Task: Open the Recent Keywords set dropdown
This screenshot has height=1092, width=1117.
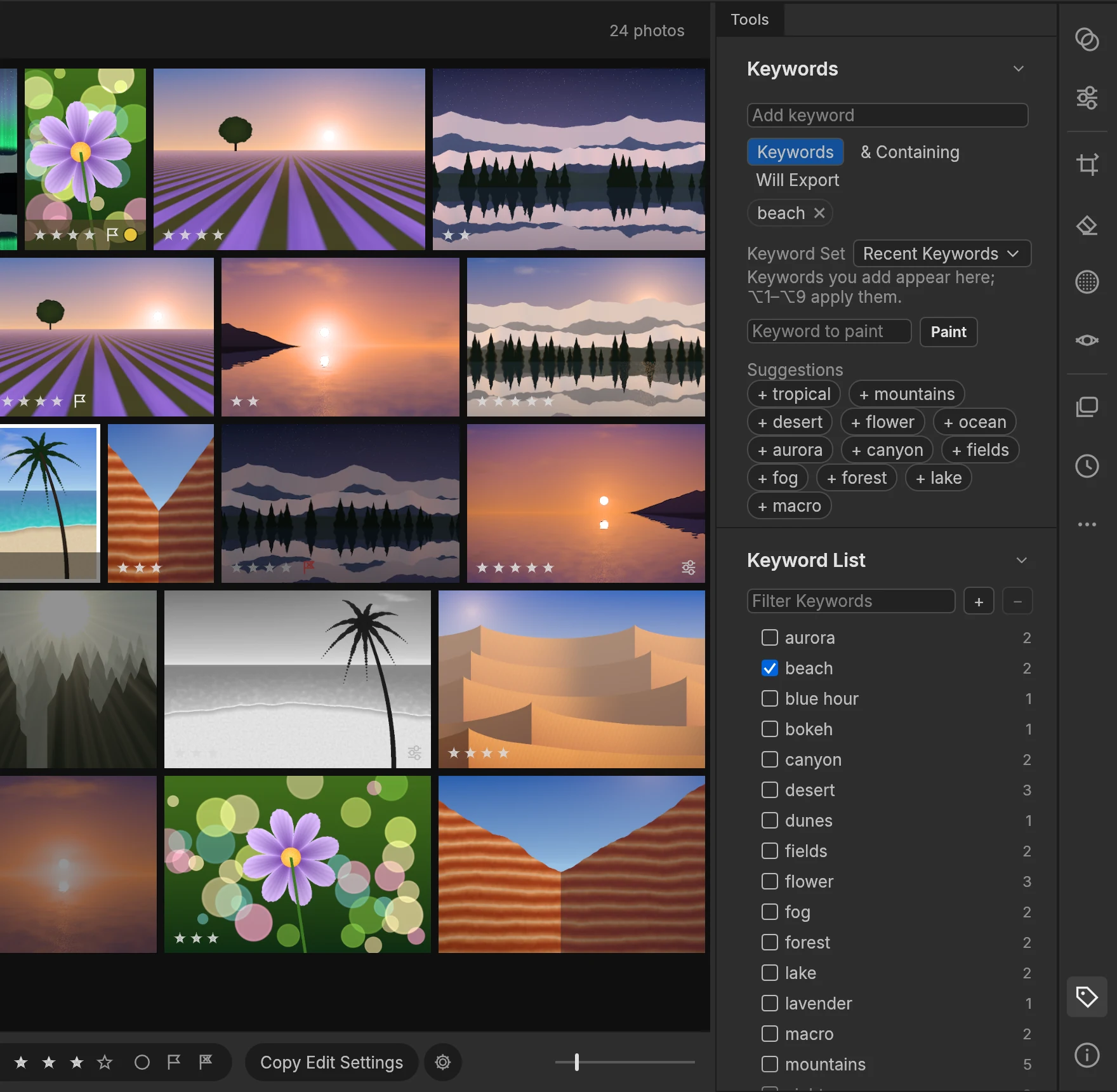Action: tap(942, 254)
